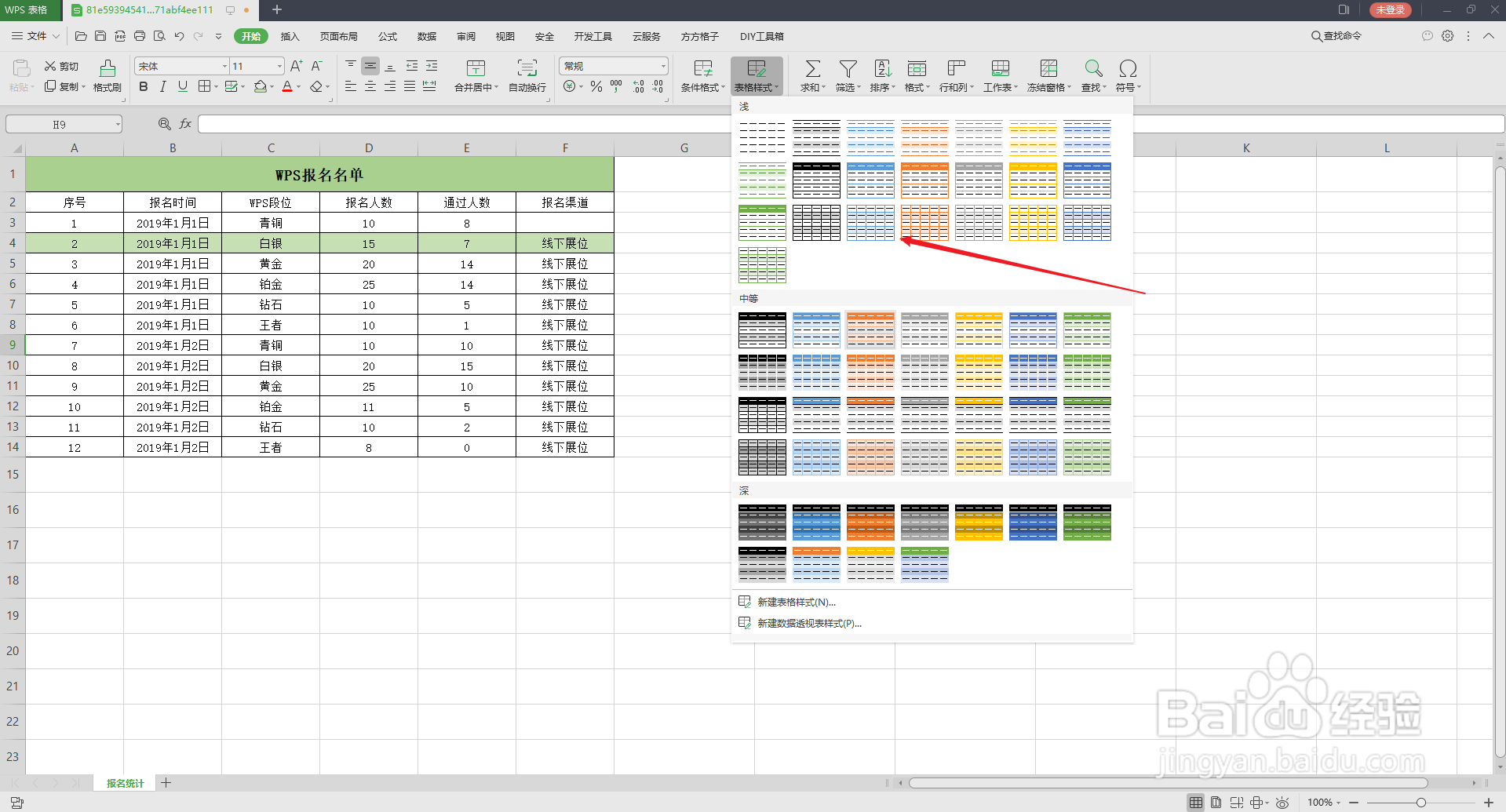Expand the Name Box H9 dropdown
This screenshot has height=812, width=1506.
pos(118,124)
